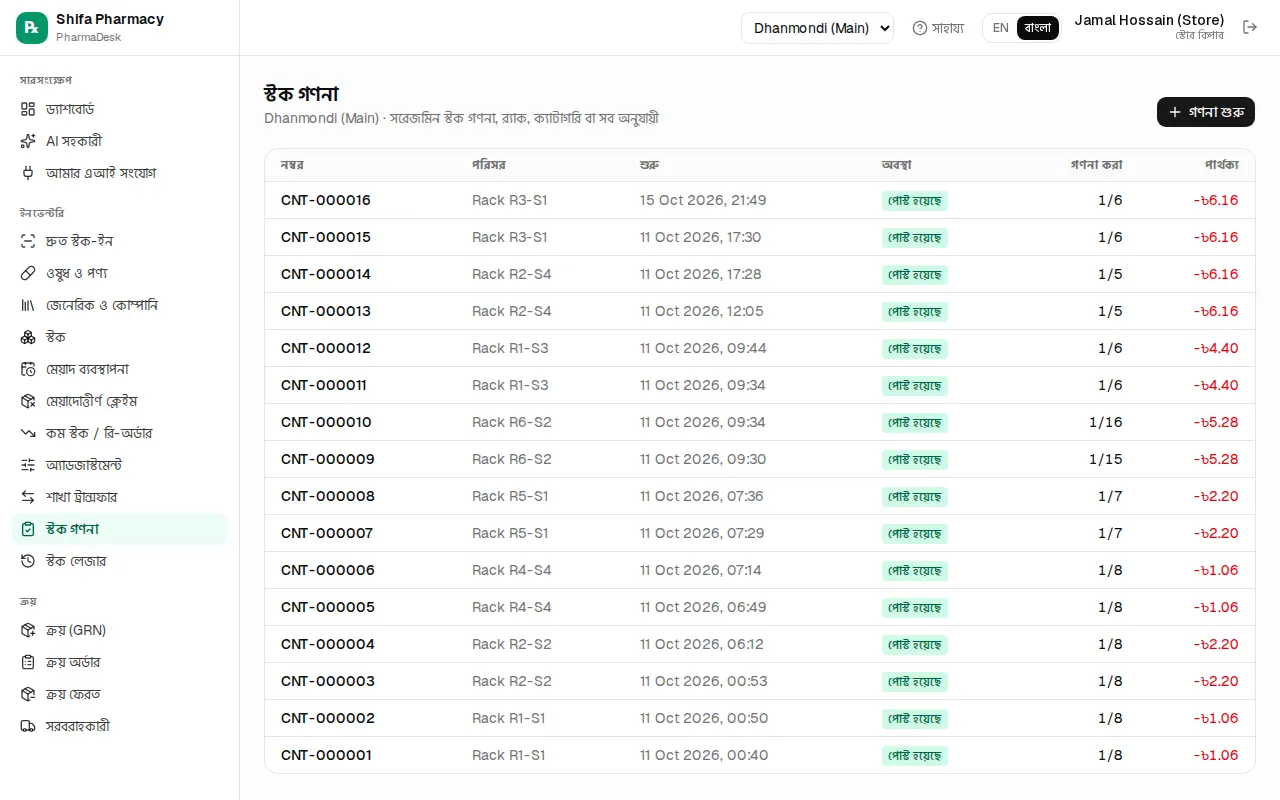Click the logout icon beside Jamal Hossain
The image size is (1280, 800).
click(1250, 27)
